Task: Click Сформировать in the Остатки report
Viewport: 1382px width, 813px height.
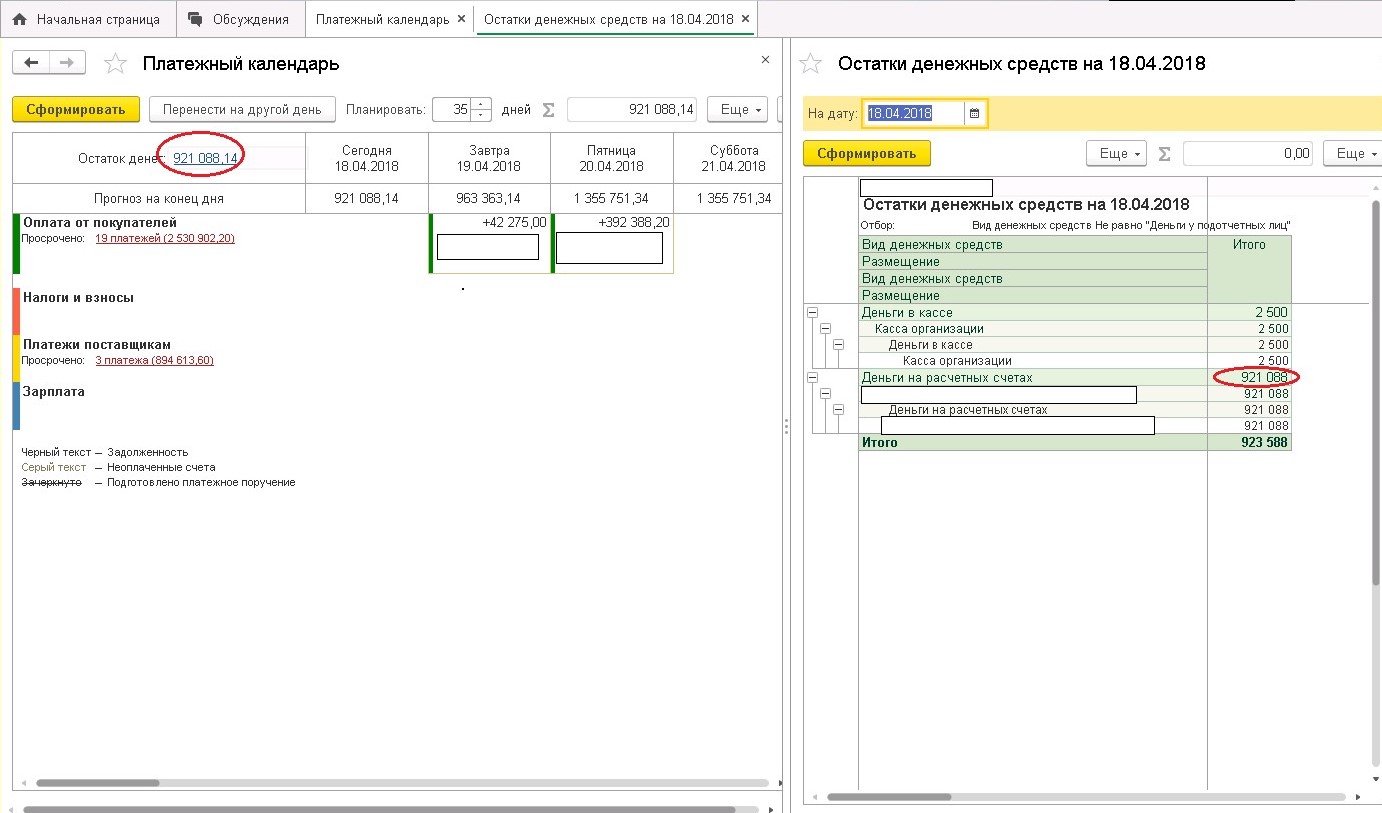Action: (x=867, y=153)
